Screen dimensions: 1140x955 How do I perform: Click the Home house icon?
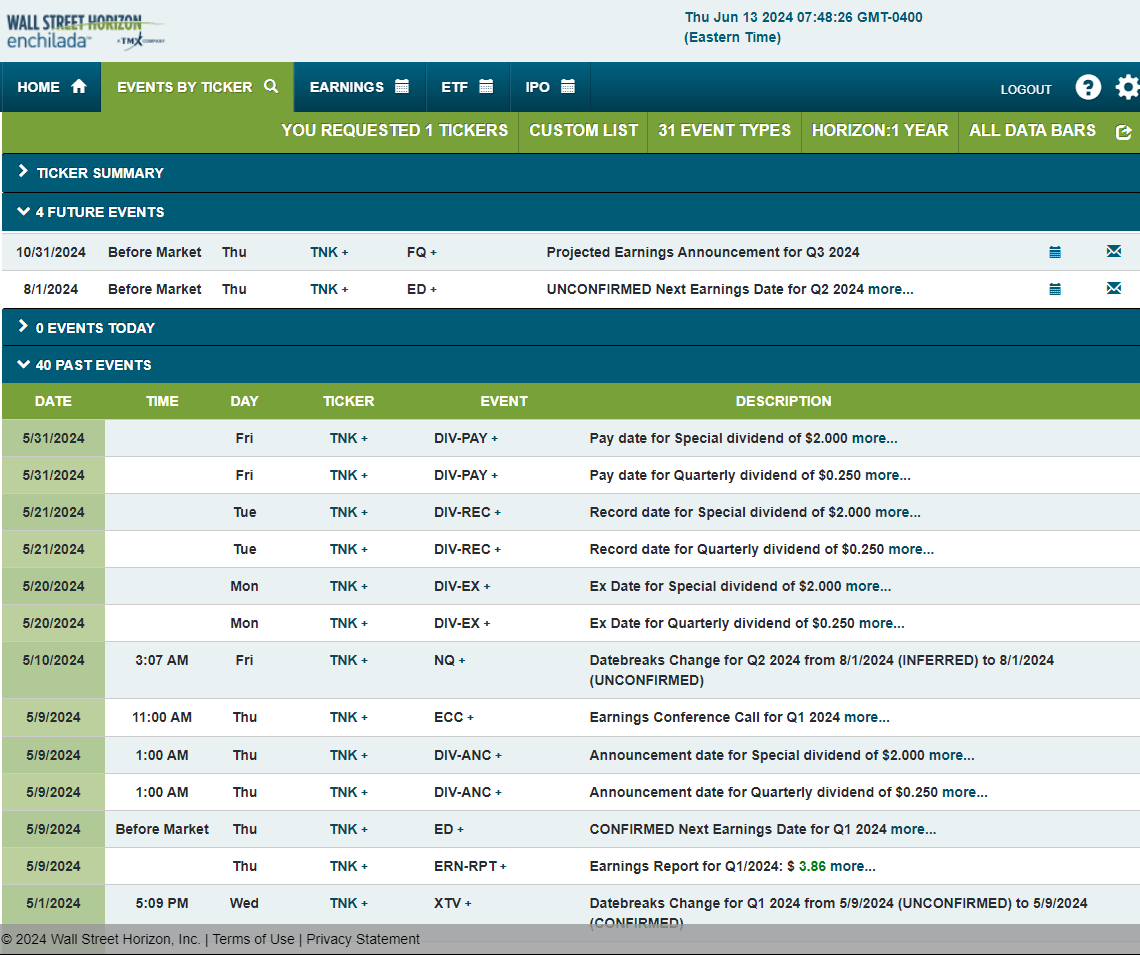click(x=80, y=86)
